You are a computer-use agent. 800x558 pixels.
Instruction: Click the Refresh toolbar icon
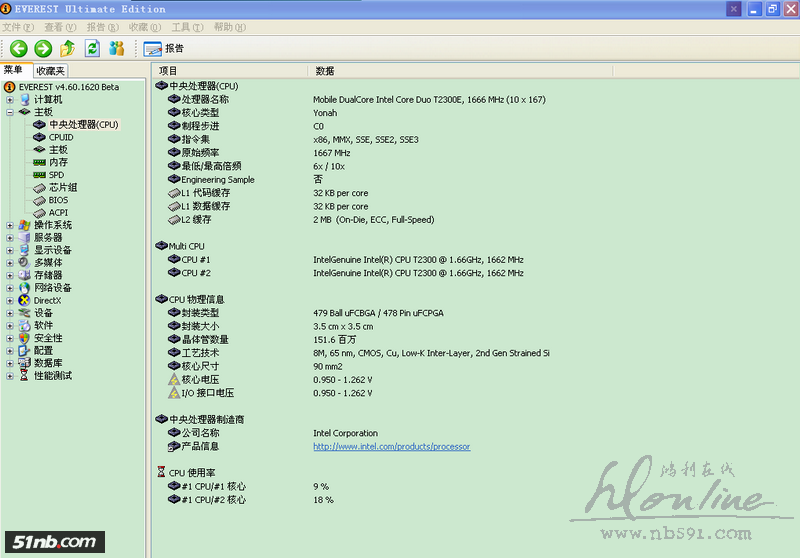tap(93, 48)
